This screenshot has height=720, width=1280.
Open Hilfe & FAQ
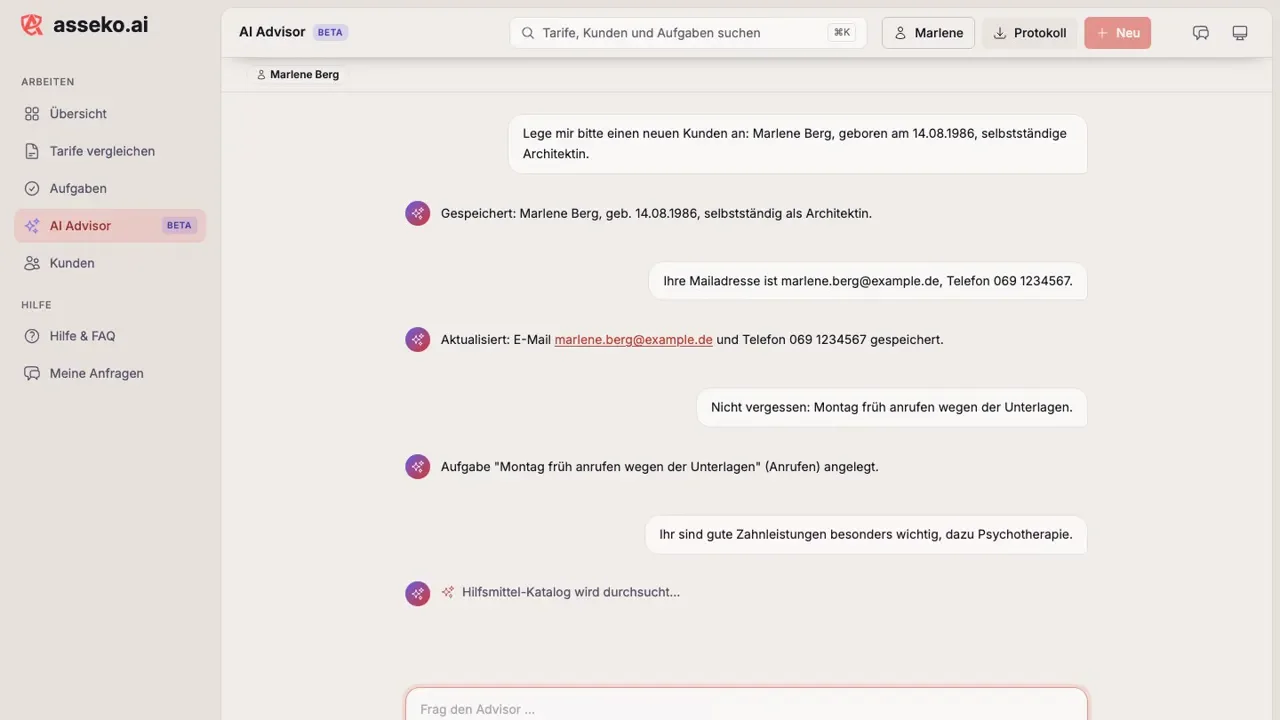pyautogui.click(x=110, y=336)
